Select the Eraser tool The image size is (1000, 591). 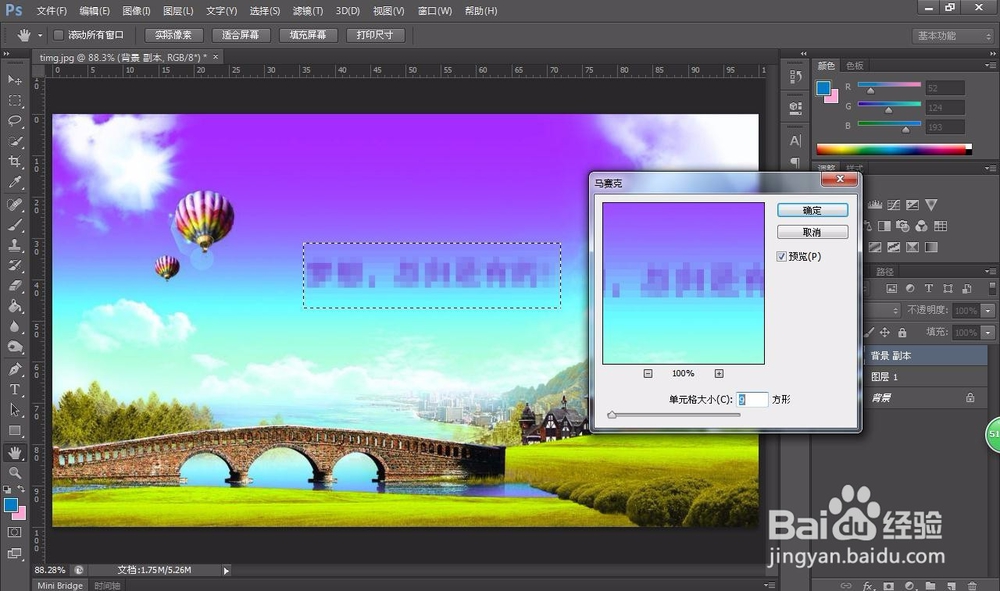pyautogui.click(x=15, y=286)
